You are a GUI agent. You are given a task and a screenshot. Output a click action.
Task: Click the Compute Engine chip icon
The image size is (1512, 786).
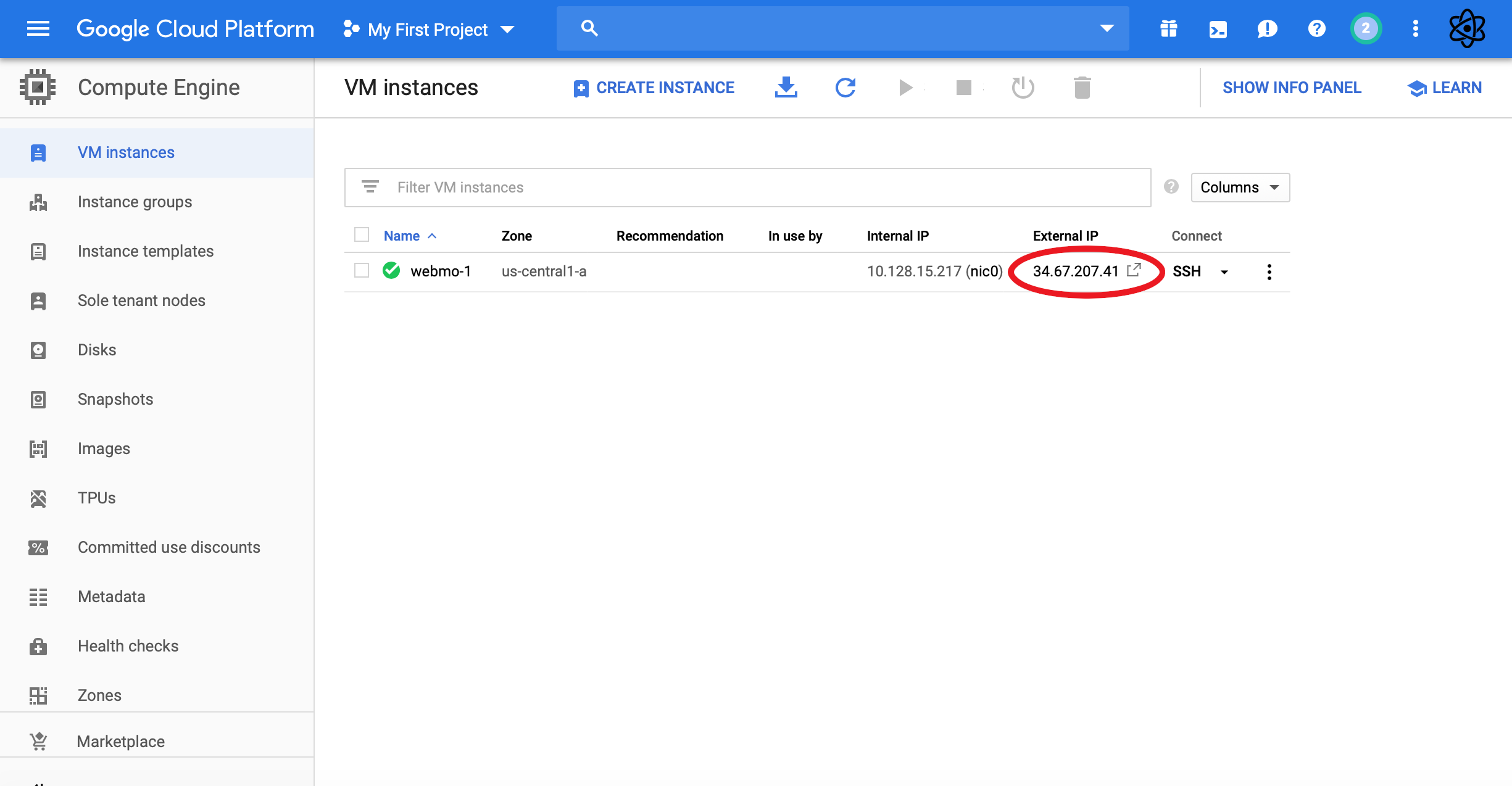pos(38,87)
